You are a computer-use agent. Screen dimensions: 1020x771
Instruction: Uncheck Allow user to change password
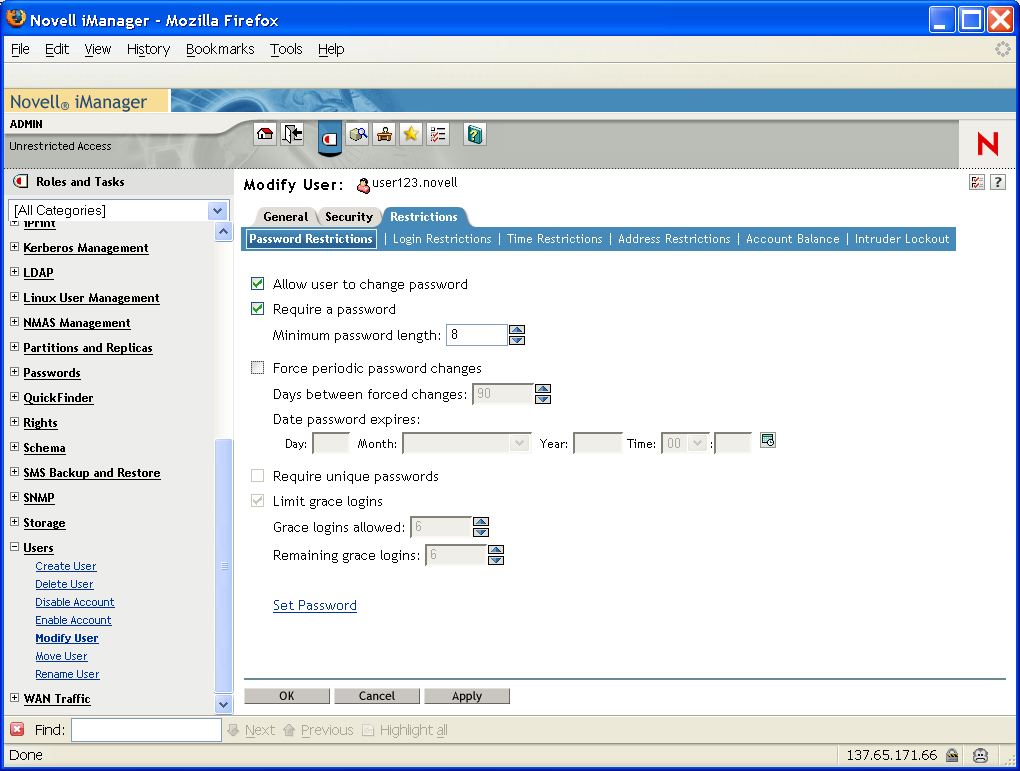pyautogui.click(x=257, y=284)
